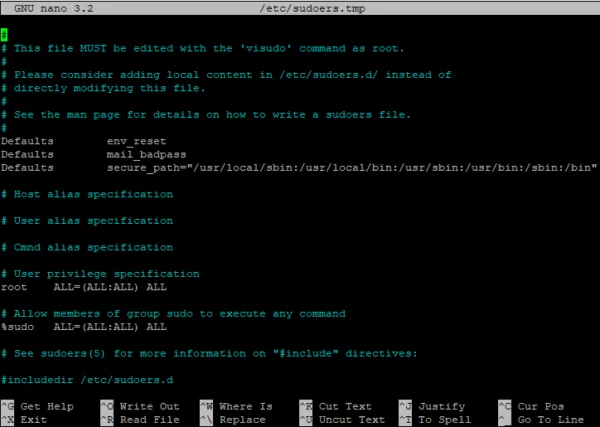Click the %sudo group privilege line
The width and height of the screenshot is (600, 427).
tap(84, 326)
